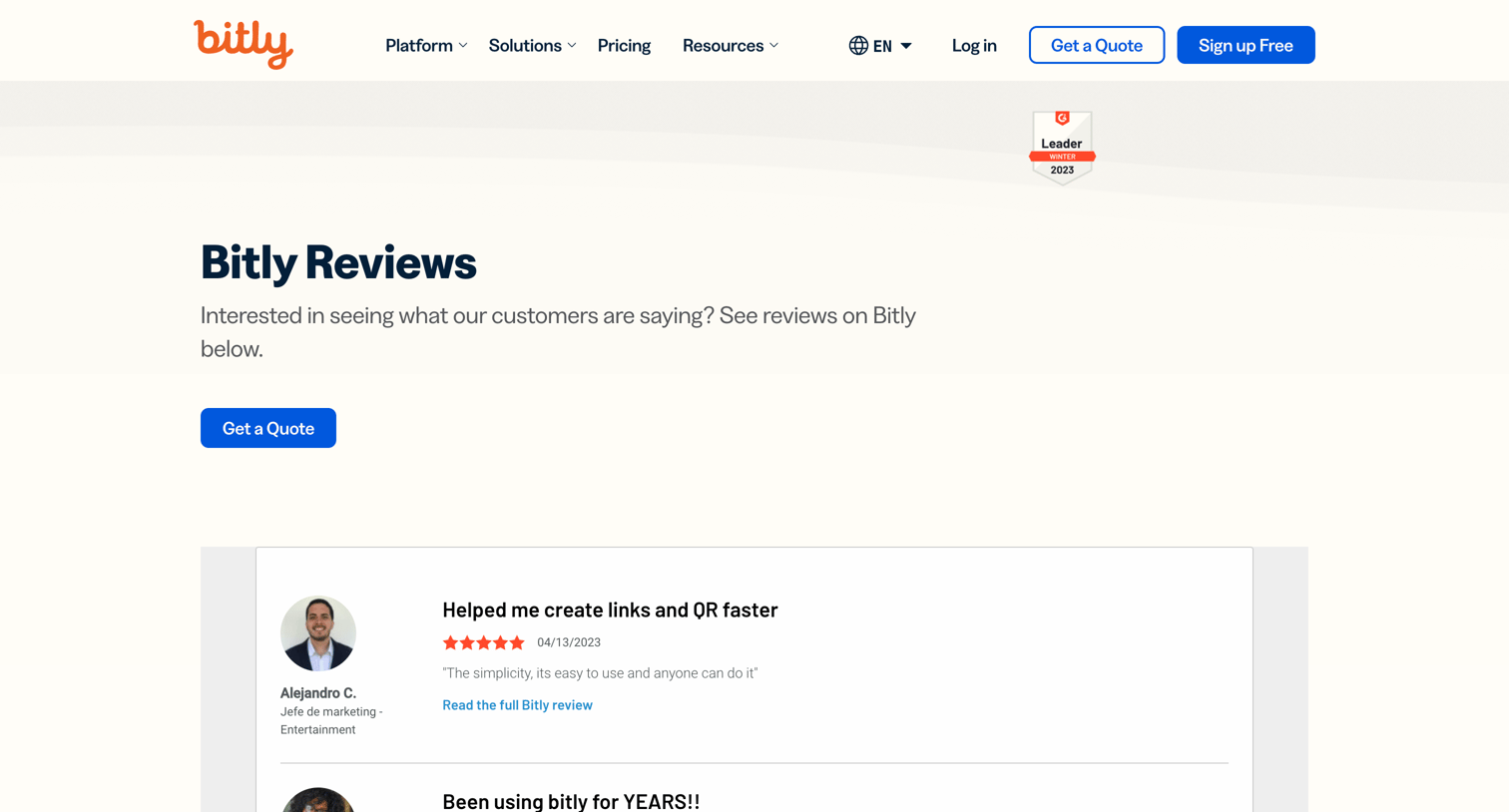Expand the Solutions menu
This screenshot has height=812, width=1509.
pos(532,45)
